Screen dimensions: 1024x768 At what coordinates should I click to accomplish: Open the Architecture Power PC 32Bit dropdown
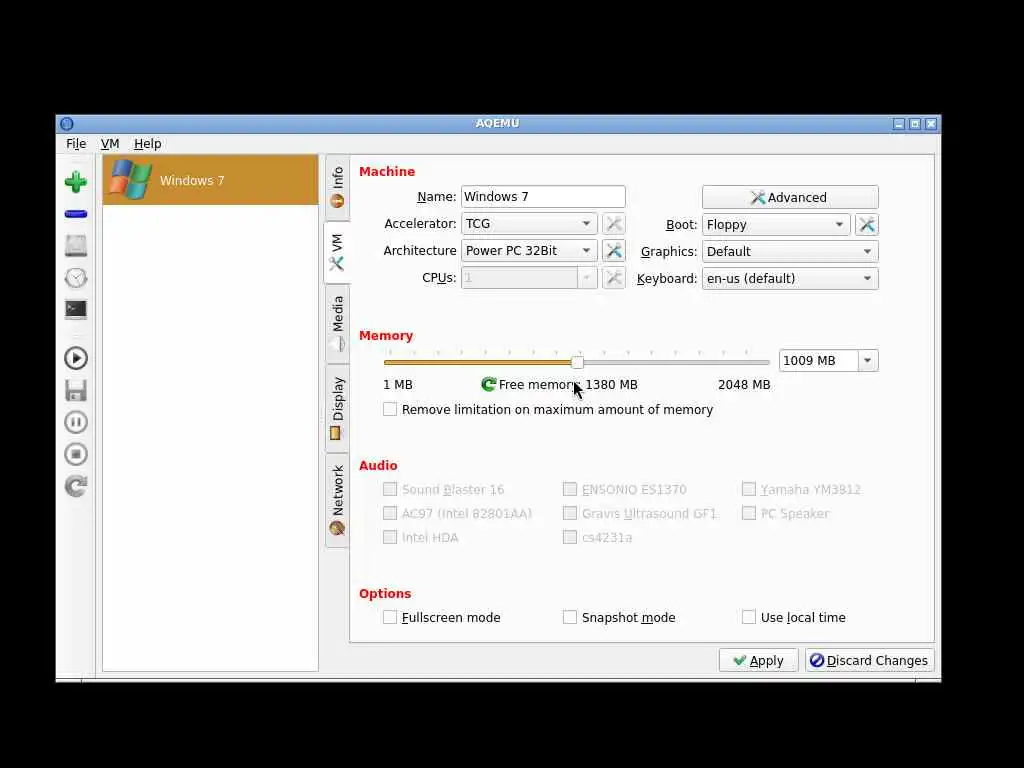pyautogui.click(x=529, y=251)
